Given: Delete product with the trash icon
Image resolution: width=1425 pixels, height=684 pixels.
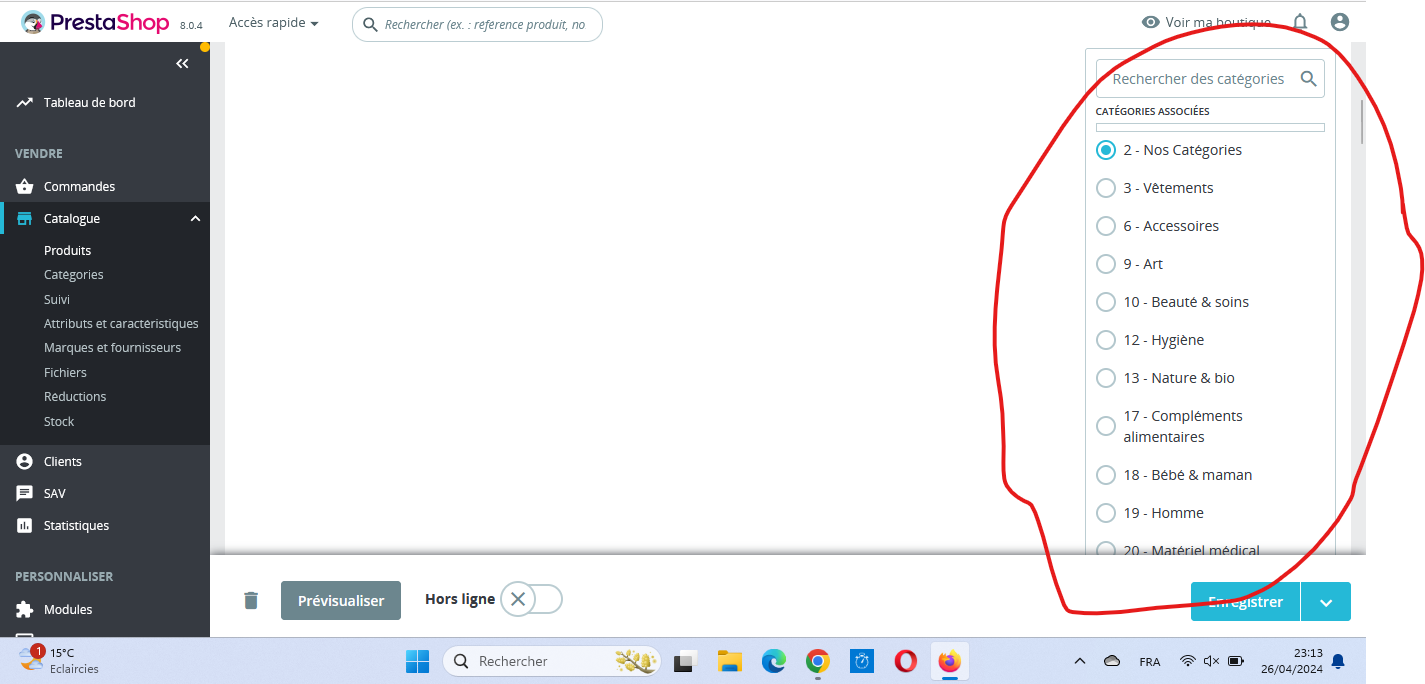Looking at the screenshot, I should [x=251, y=600].
